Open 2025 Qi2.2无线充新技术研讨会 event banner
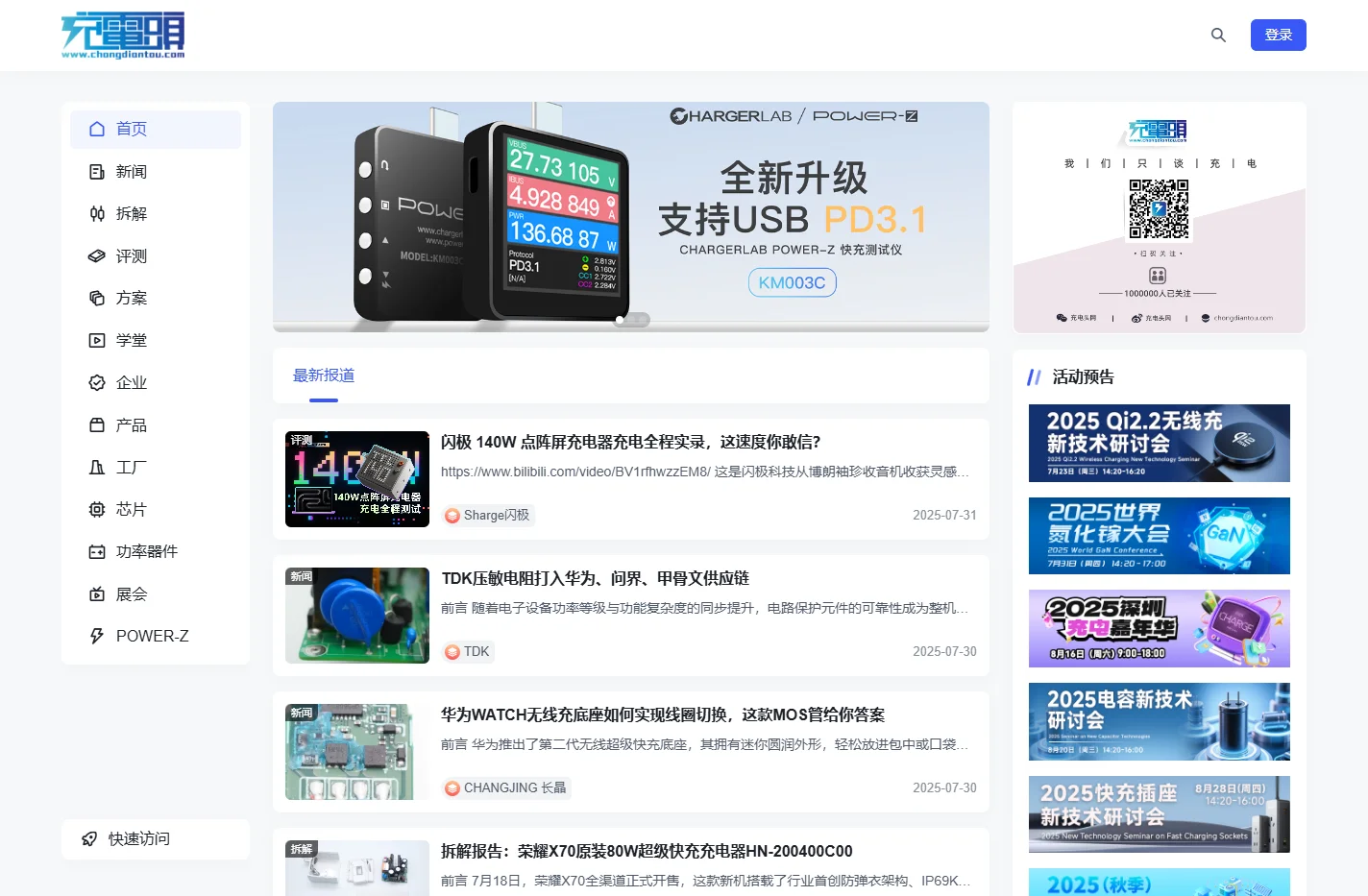 [1160, 443]
